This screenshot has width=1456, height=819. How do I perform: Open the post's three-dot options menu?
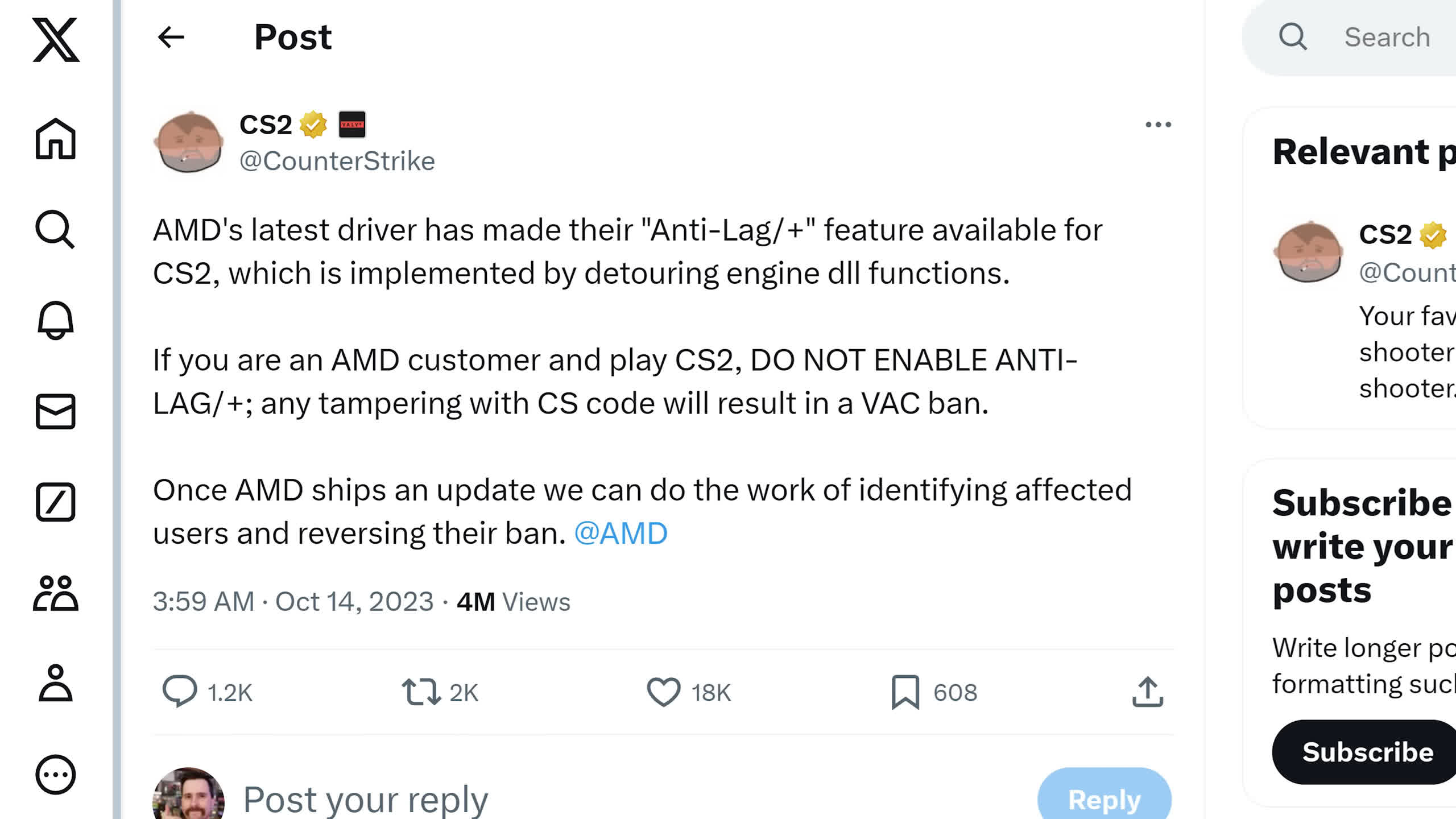(x=1158, y=125)
